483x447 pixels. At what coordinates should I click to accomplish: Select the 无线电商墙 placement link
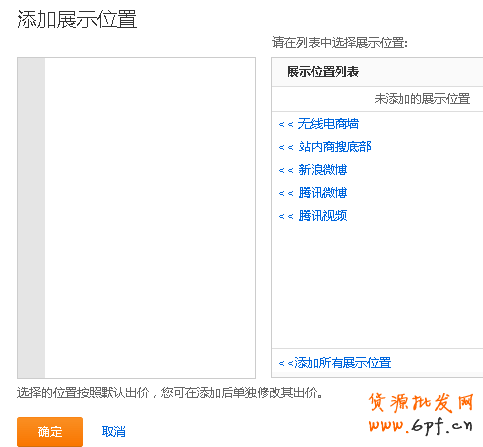click(x=328, y=124)
